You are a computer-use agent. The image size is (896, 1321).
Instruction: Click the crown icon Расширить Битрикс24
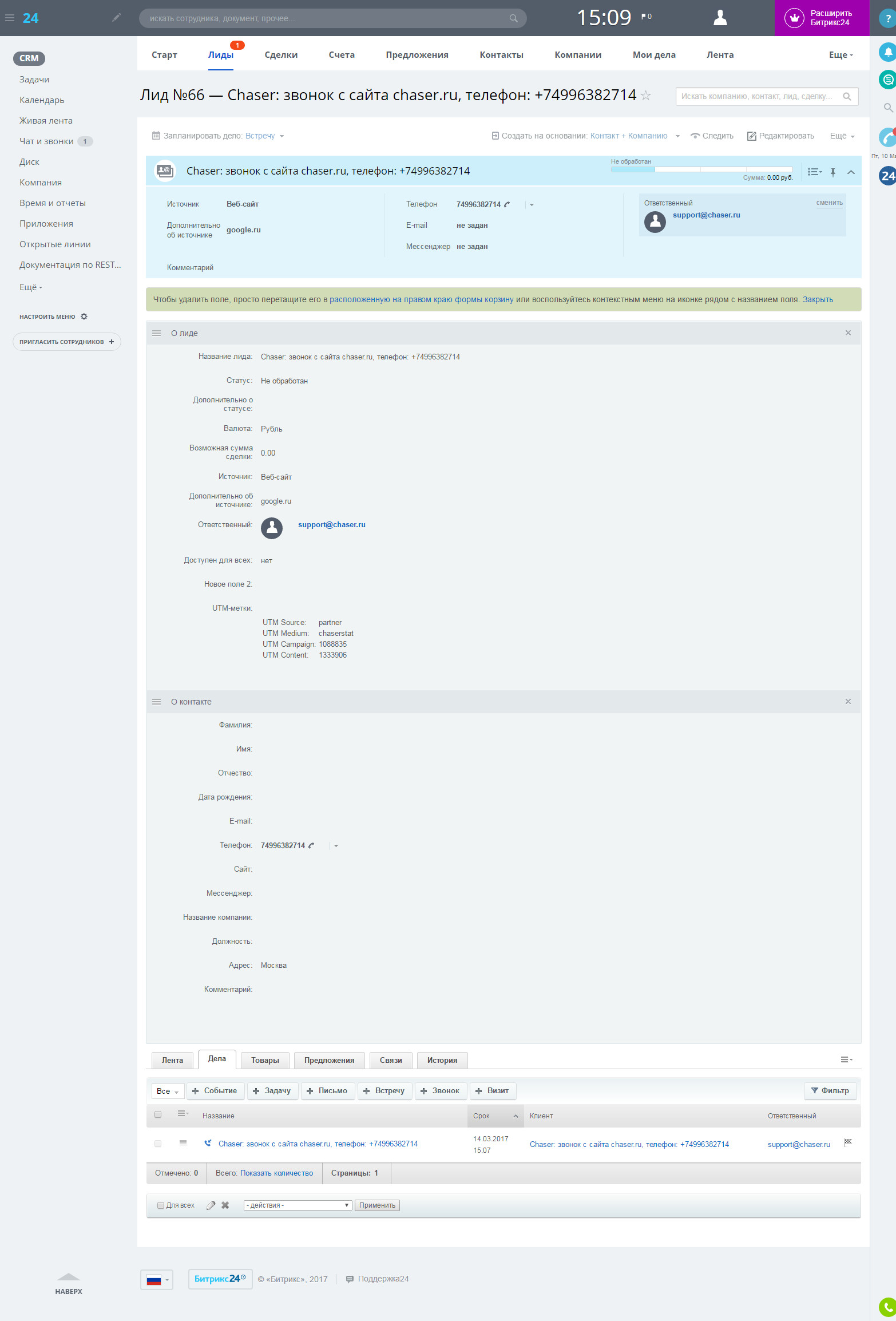click(x=794, y=18)
